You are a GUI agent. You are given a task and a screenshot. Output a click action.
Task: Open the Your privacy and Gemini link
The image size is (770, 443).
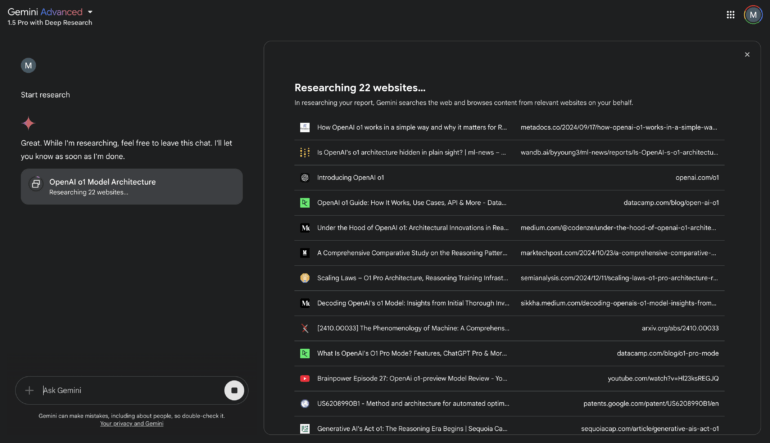(x=131, y=424)
